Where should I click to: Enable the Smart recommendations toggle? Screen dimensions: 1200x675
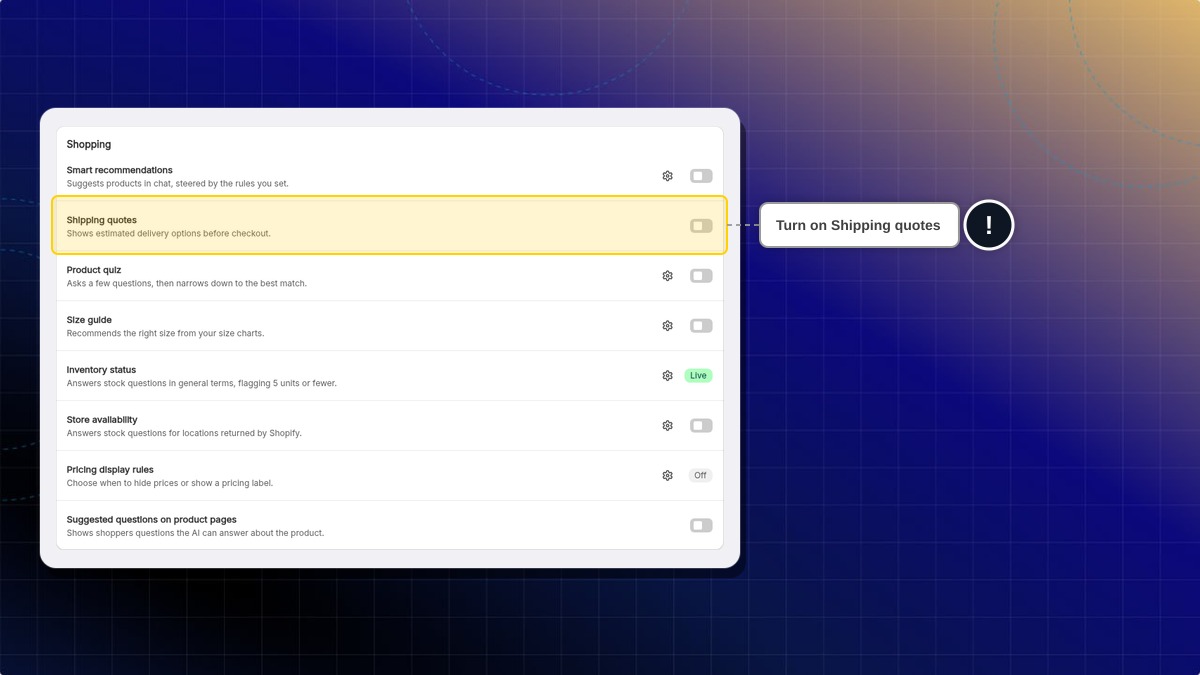click(x=701, y=176)
